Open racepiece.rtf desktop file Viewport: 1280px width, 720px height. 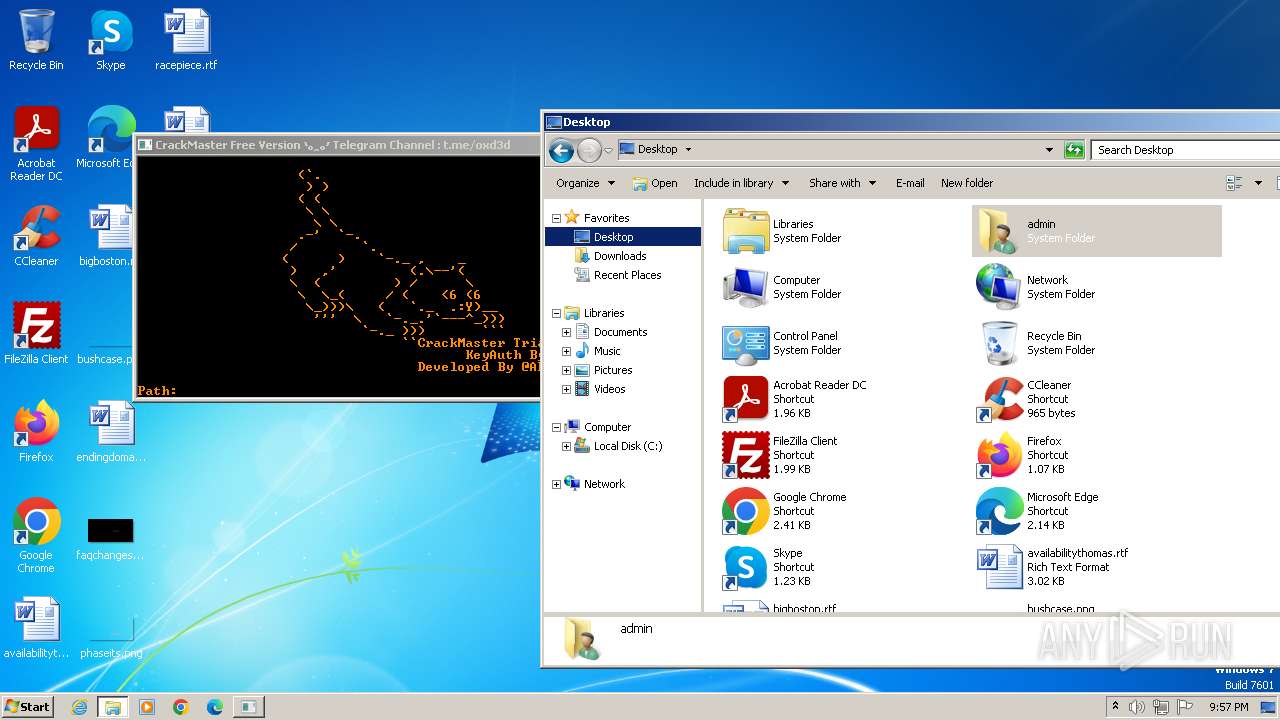pyautogui.click(x=186, y=40)
